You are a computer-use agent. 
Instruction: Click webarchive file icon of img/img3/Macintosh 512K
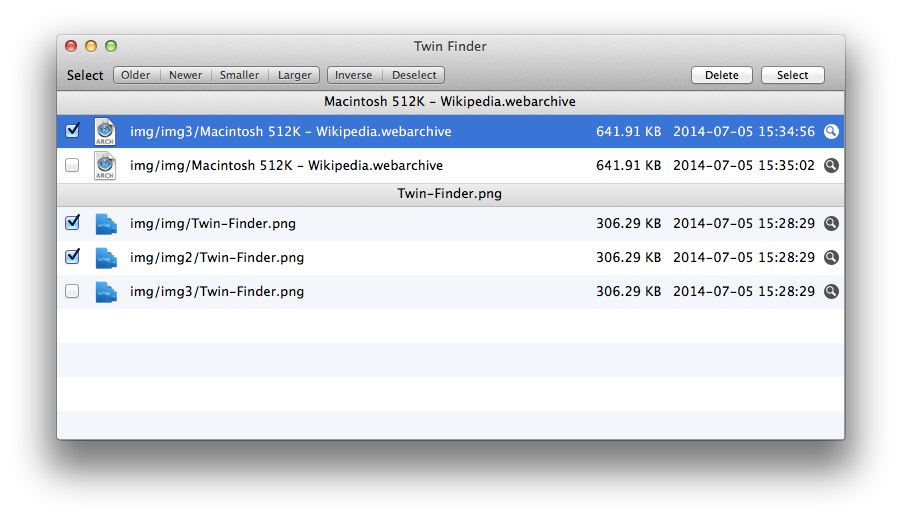coord(105,132)
